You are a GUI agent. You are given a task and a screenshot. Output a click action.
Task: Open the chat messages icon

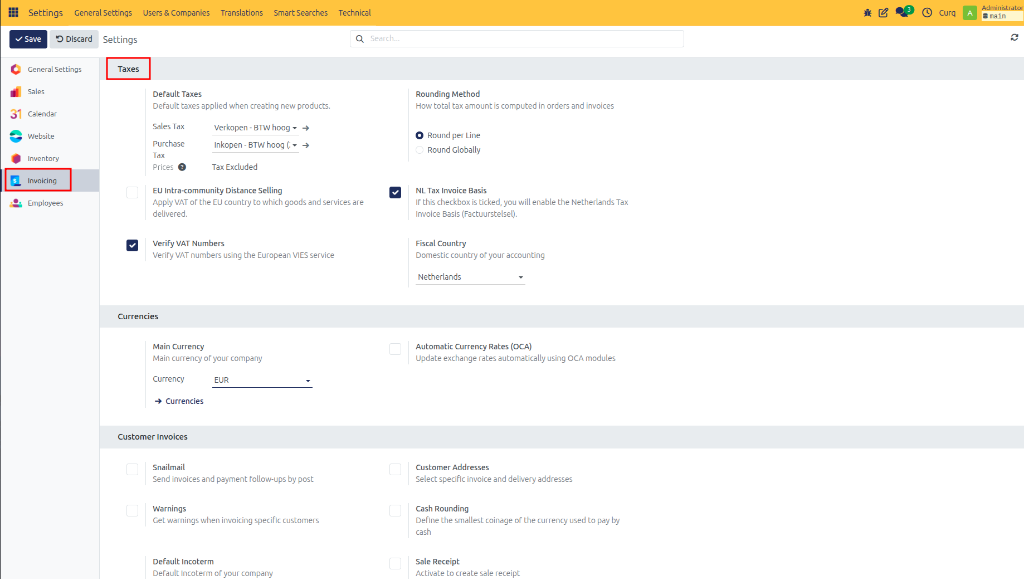point(904,12)
